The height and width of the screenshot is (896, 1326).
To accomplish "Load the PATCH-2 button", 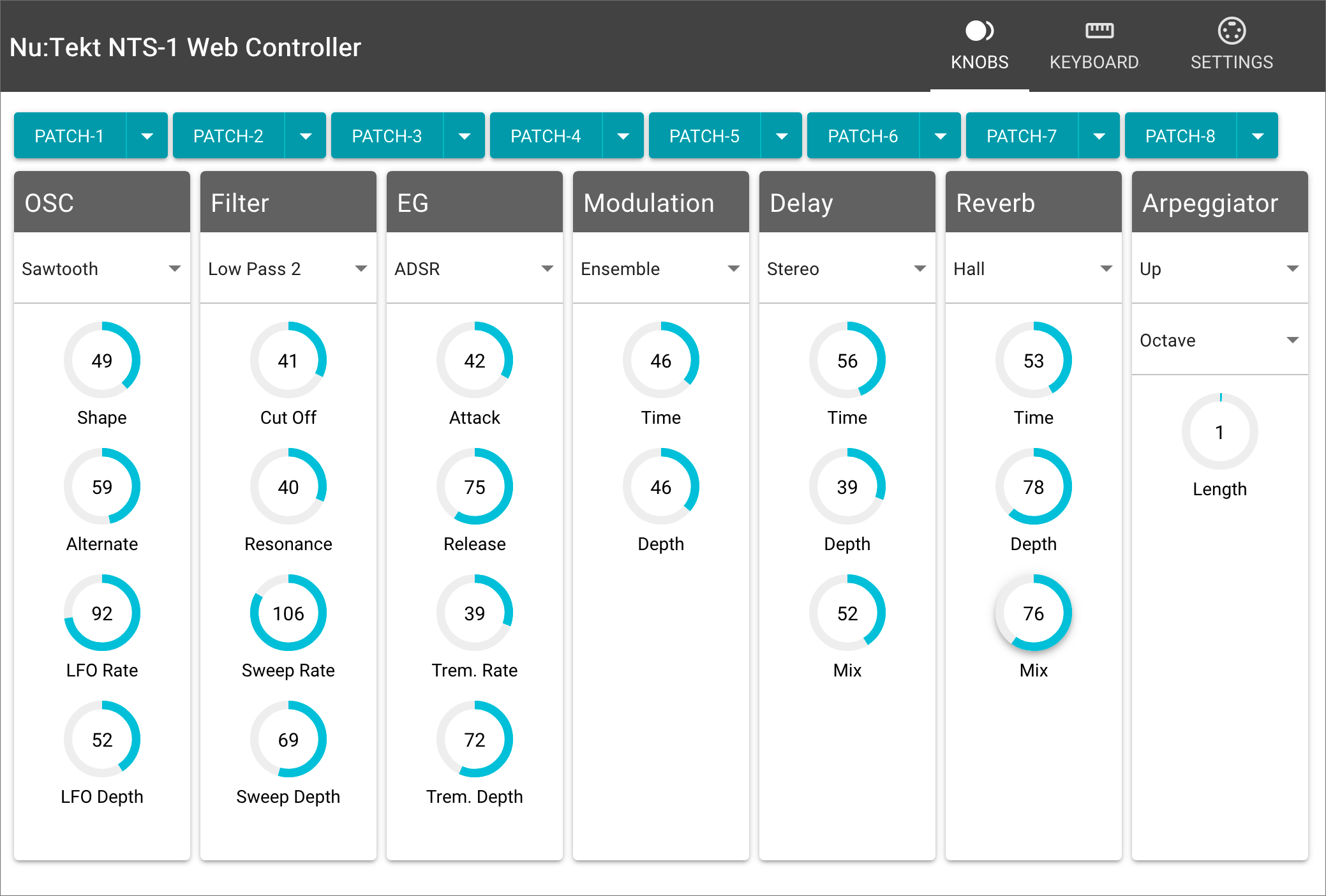I will 228,136.
